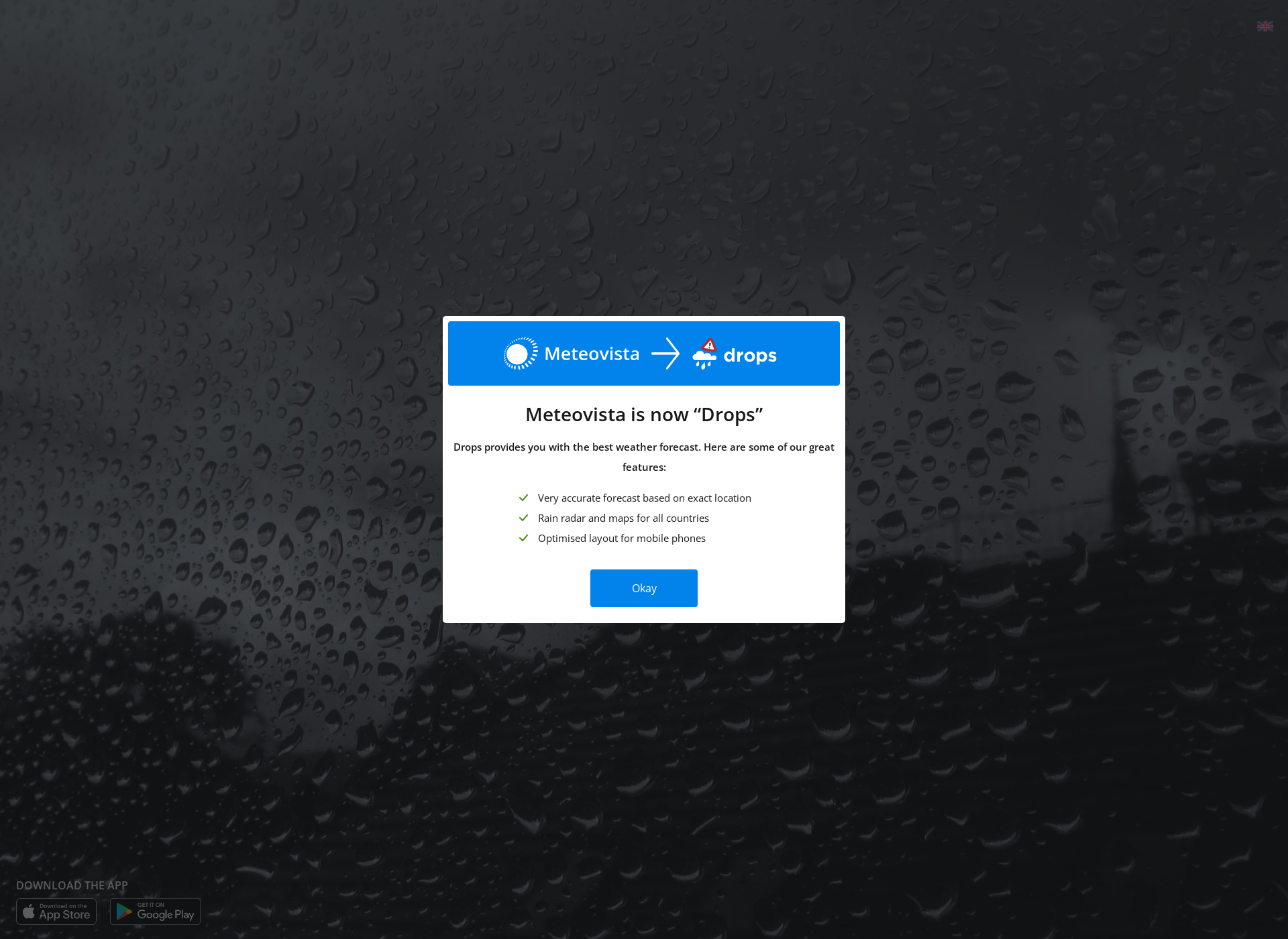
Task: Click the Okay confirmation button
Action: pyautogui.click(x=643, y=588)
